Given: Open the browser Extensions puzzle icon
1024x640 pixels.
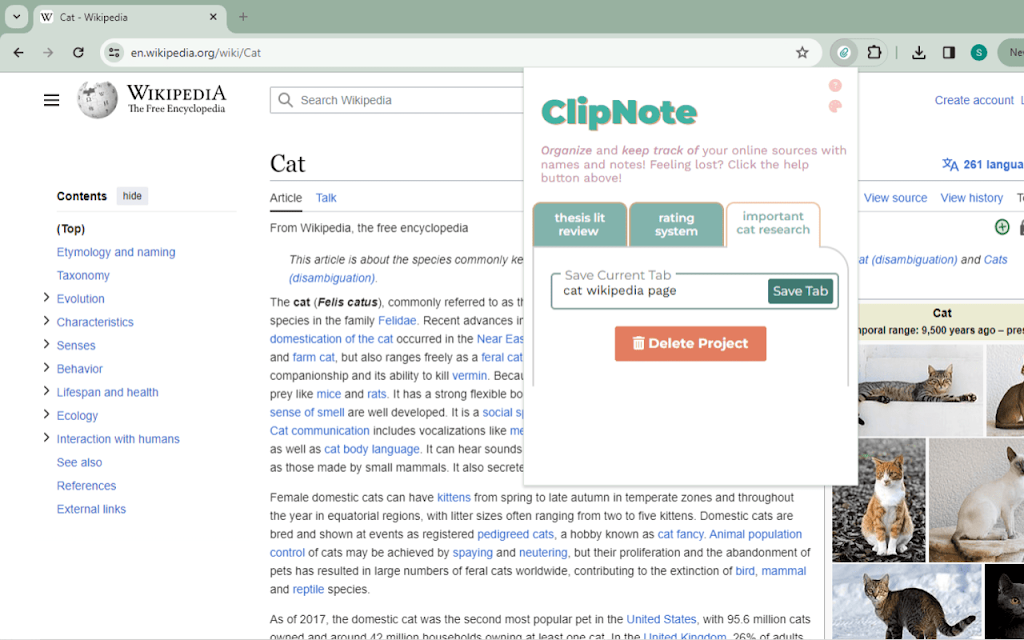Looking at the screenshot, I should point(874,53).
